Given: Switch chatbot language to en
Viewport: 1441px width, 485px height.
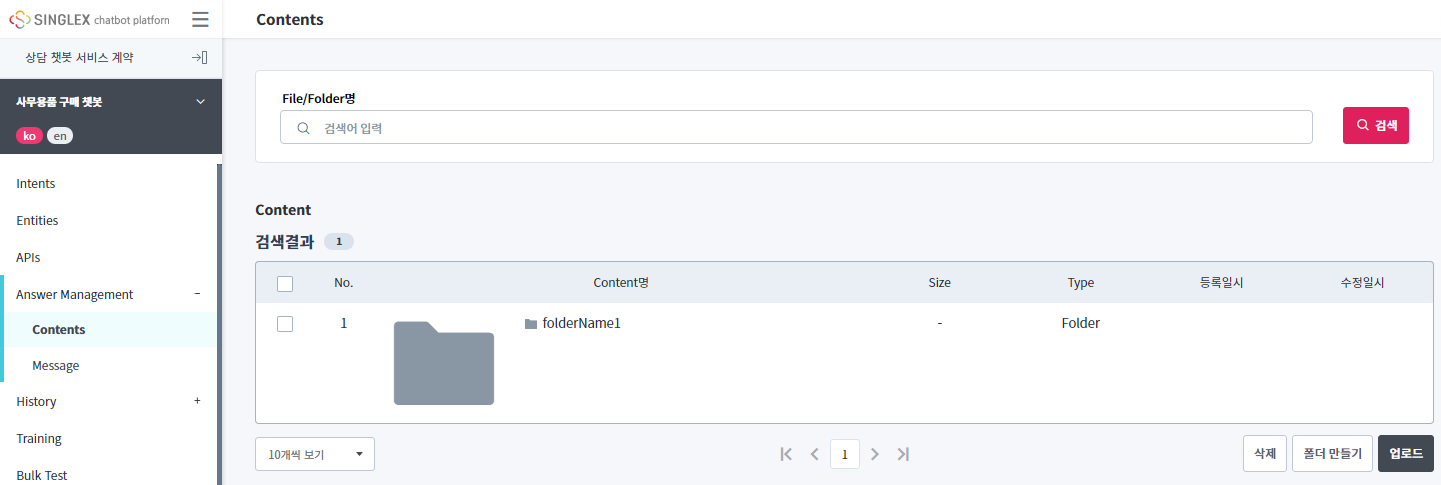Looking at the screenshot, I should tap(60, 136).
